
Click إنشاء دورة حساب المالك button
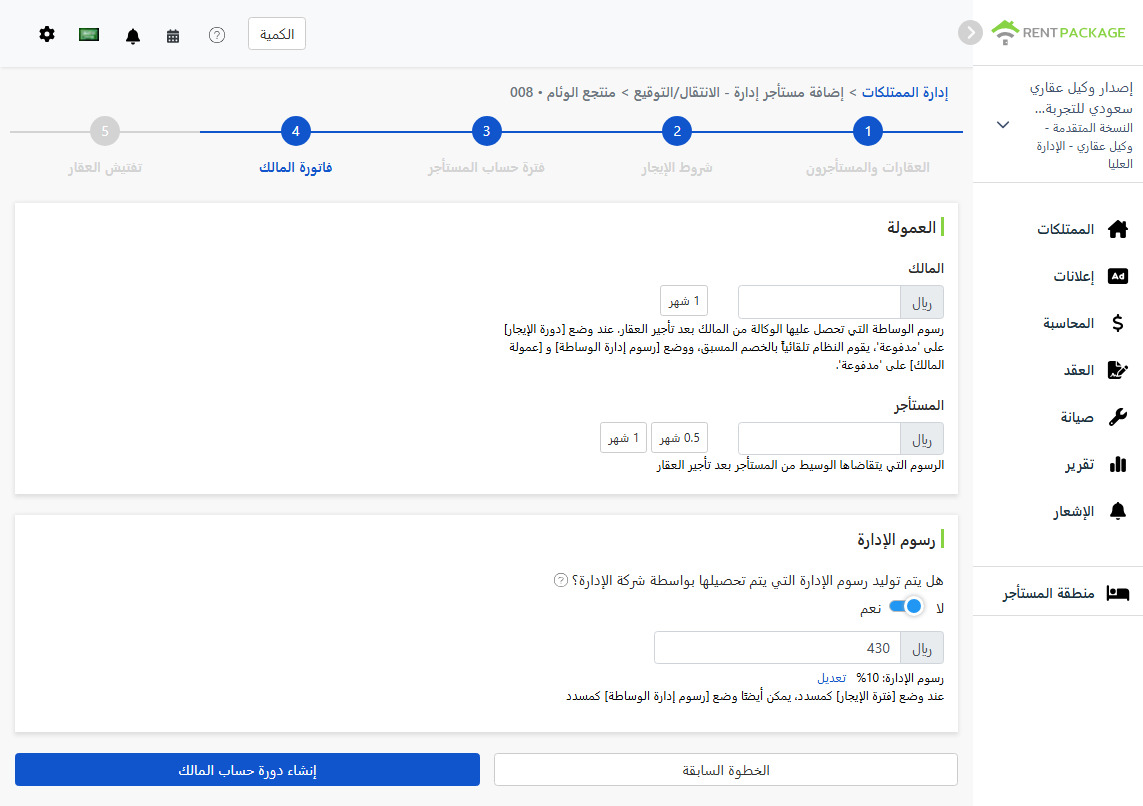tap(247, 770)
